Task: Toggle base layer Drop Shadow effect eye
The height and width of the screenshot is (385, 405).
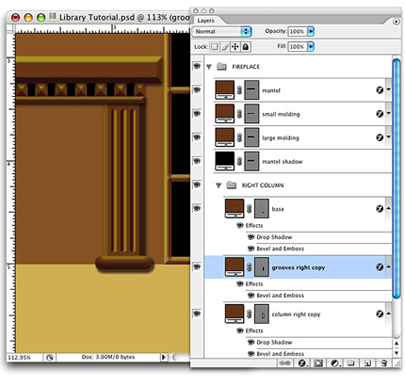Action: 251,237
